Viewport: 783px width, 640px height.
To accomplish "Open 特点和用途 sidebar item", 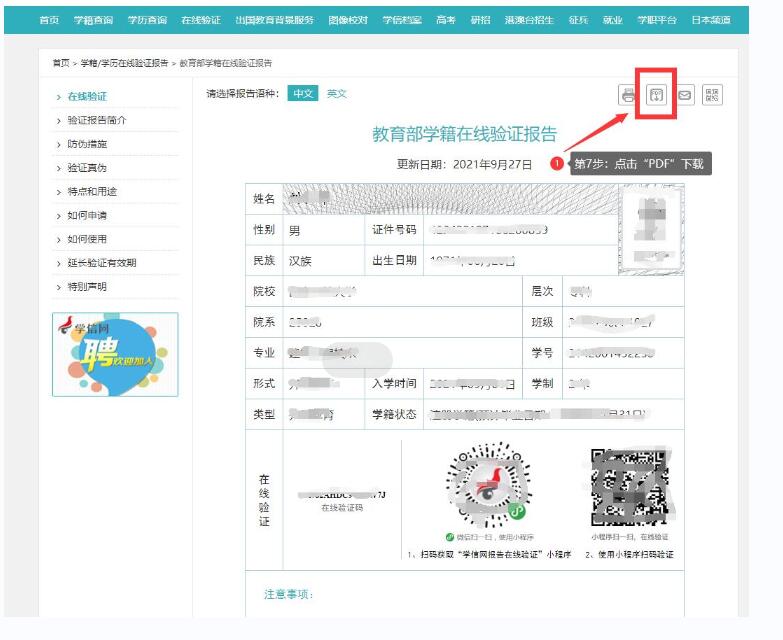I will (x=92, y=191).
